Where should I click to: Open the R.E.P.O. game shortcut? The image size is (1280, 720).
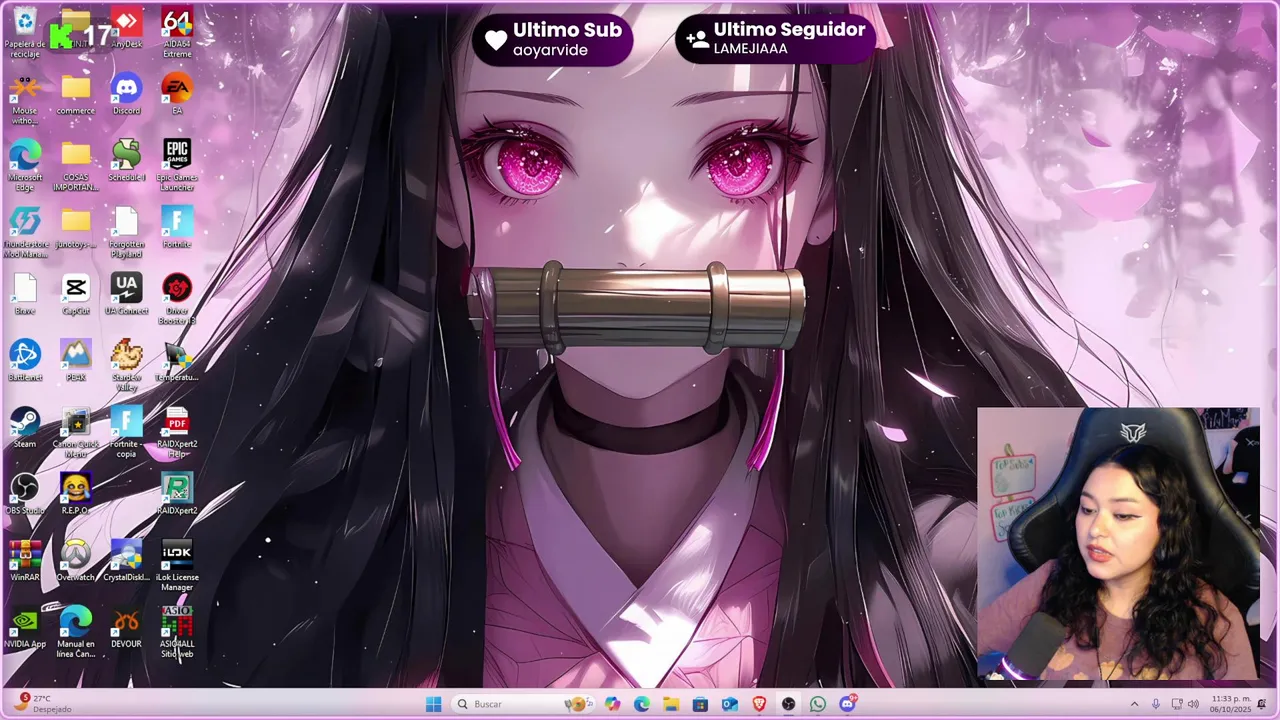pos(76,494)
